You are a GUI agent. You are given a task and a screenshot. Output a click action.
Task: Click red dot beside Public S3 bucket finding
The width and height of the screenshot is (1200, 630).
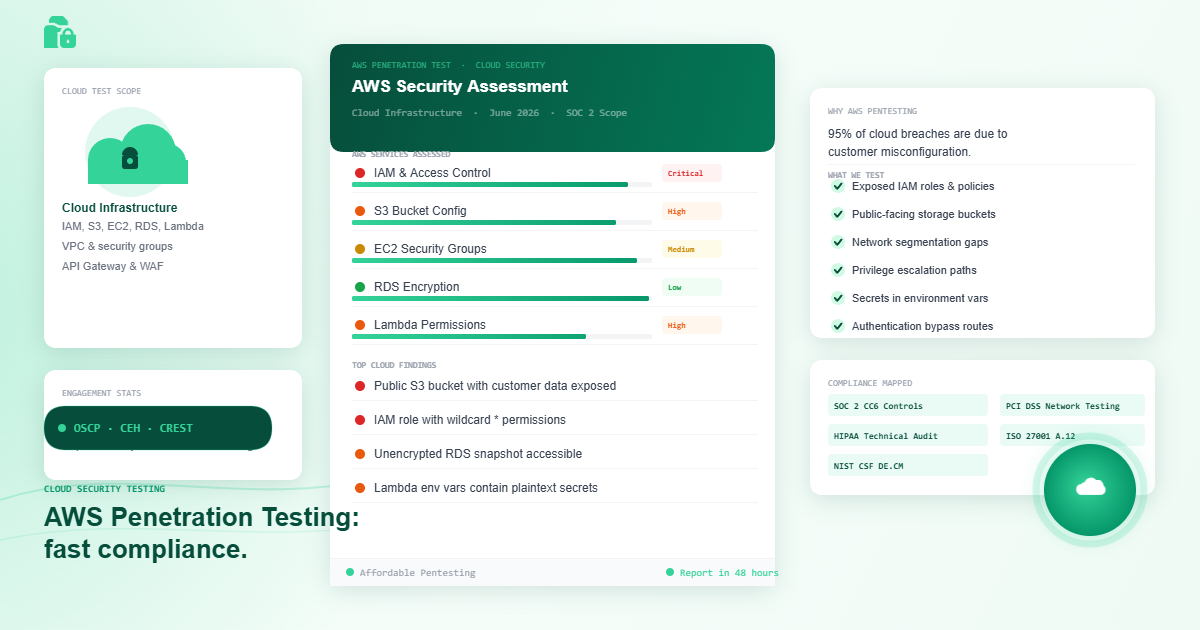(360, 386)
